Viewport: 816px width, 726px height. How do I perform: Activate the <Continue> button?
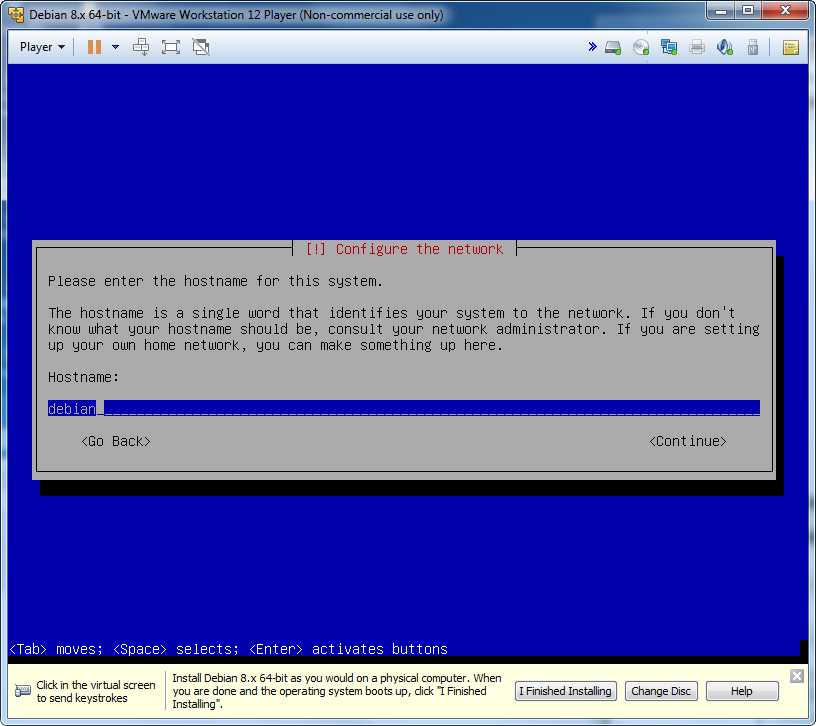[x=687, y=441]
